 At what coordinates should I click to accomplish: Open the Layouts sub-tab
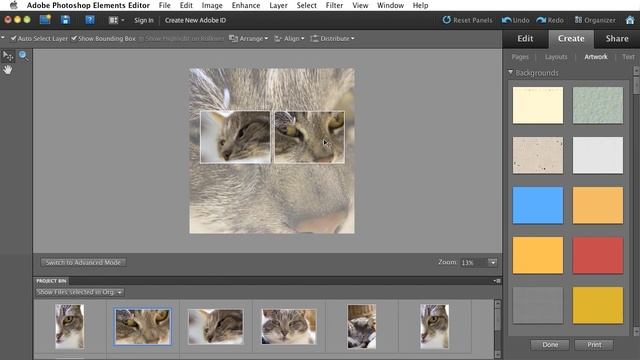coord(556,57)
